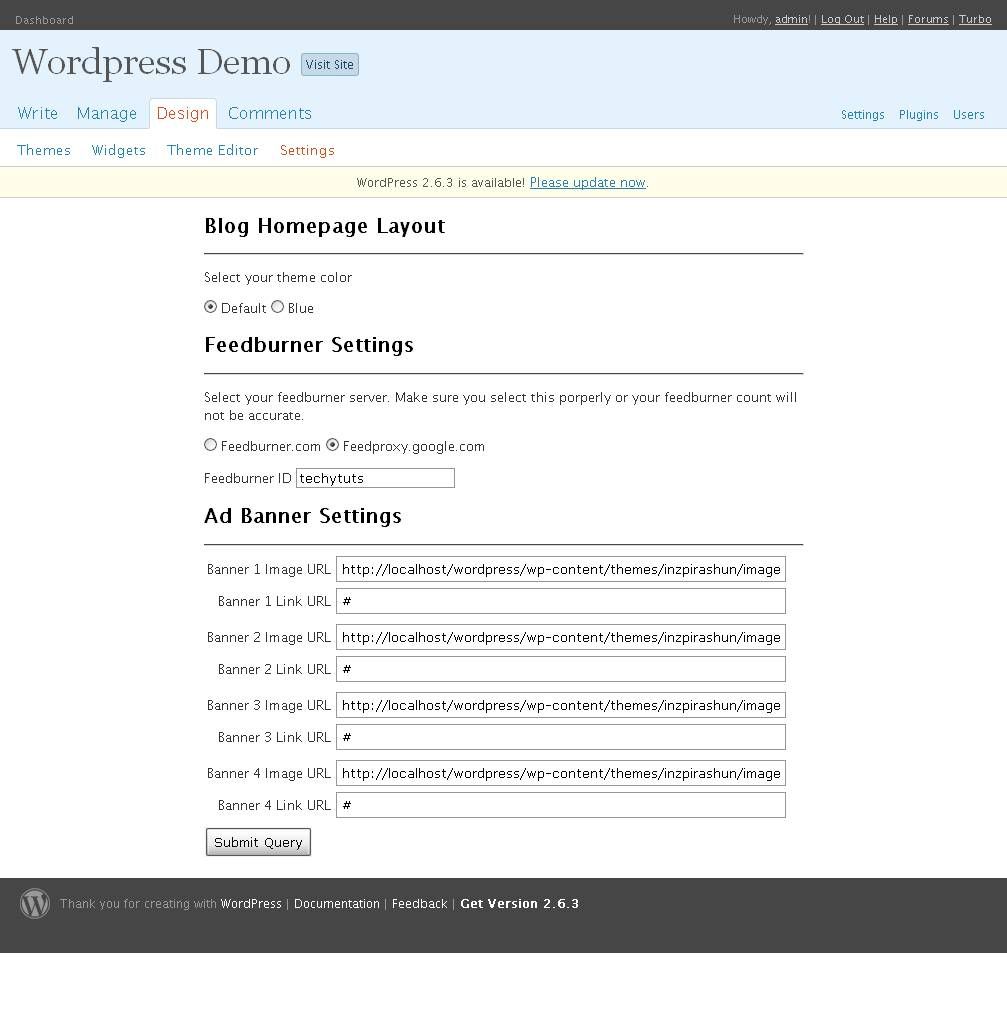Select the Default theme color radio button

click(210, 307)
